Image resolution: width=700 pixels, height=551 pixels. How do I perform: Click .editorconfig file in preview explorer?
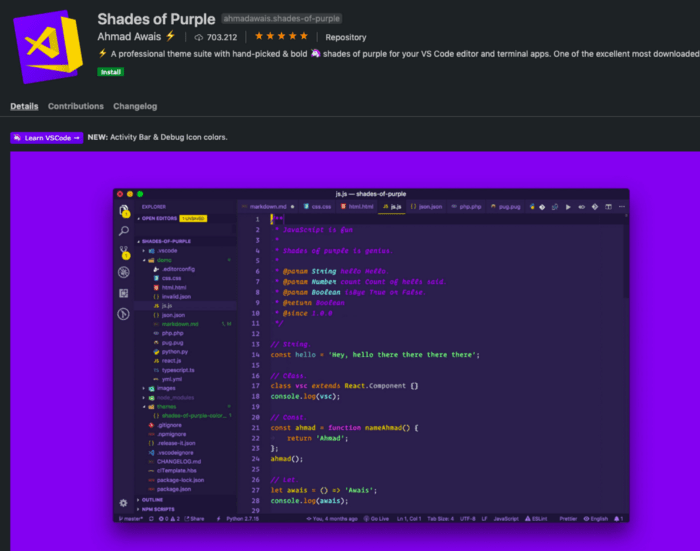click(185, 269)
